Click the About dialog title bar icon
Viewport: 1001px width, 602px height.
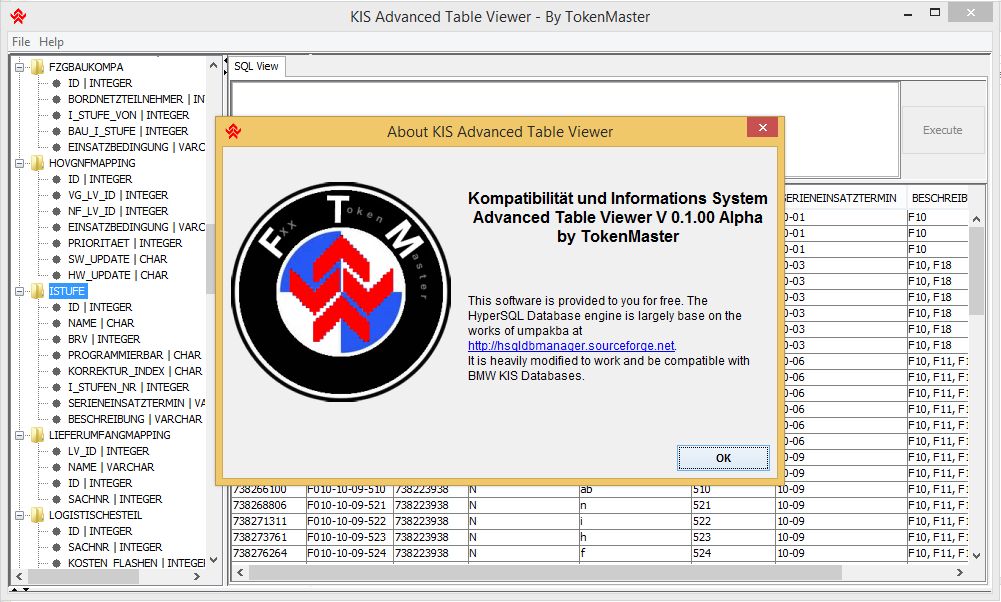click(x=233, y=132)
